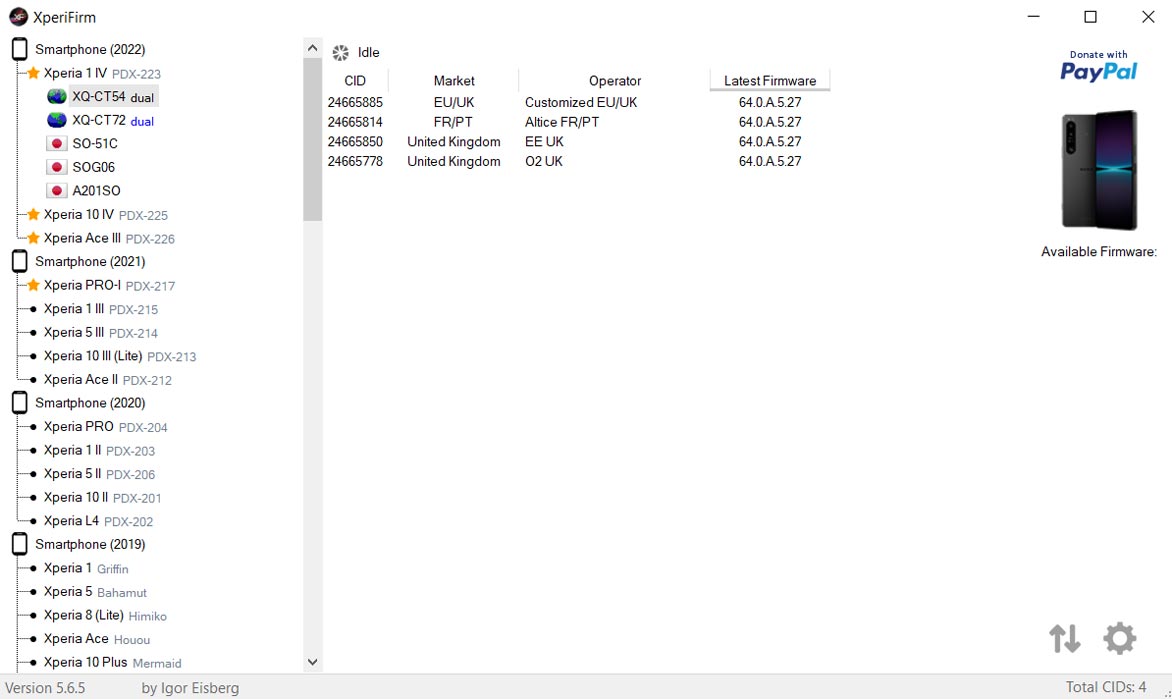Open Xperia 5 Bahamut
The height and width of the screenshot is (700, 1172).
tap(95, 592)
